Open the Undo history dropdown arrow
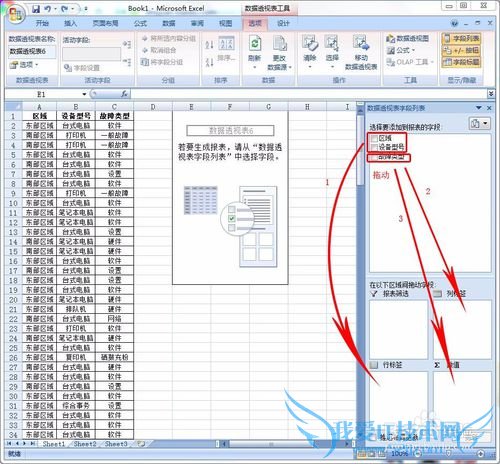Screen dimensions: 500x464 [x=56, y=9]
